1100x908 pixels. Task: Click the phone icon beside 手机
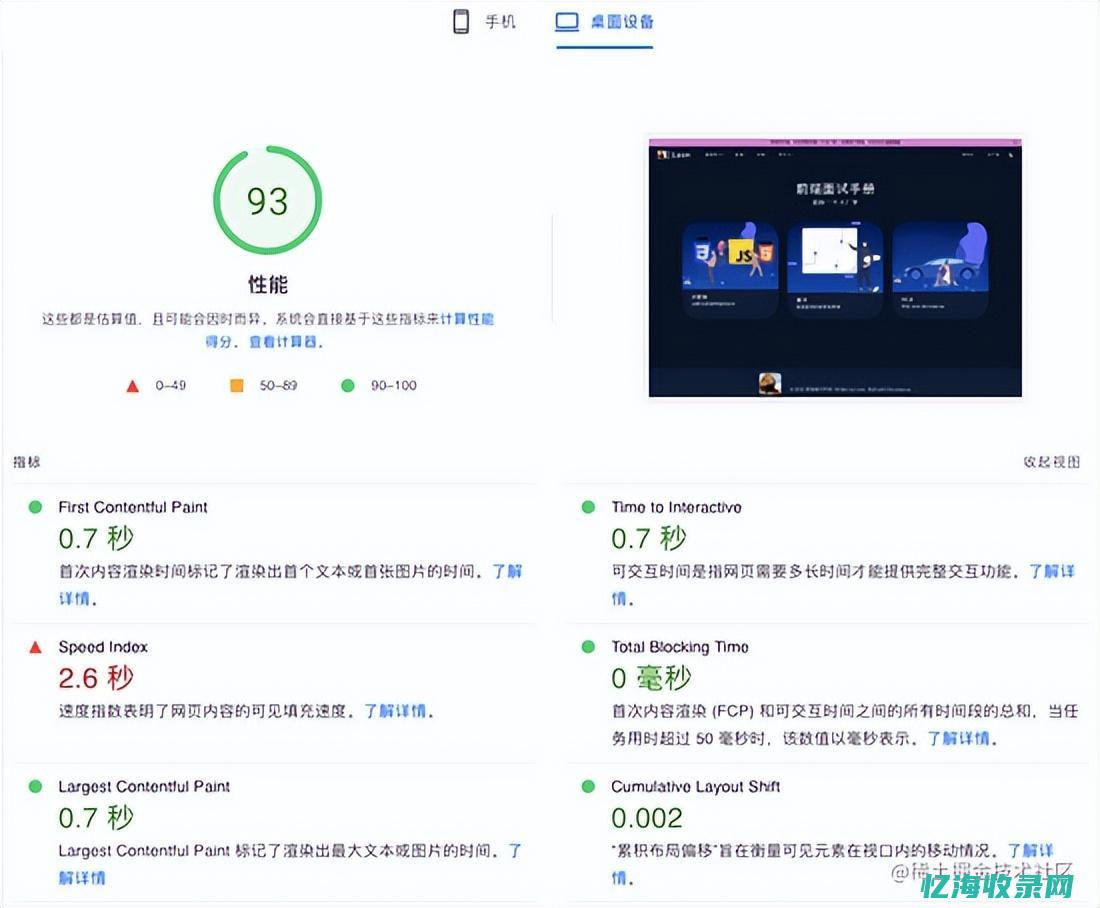pos(460,22)
